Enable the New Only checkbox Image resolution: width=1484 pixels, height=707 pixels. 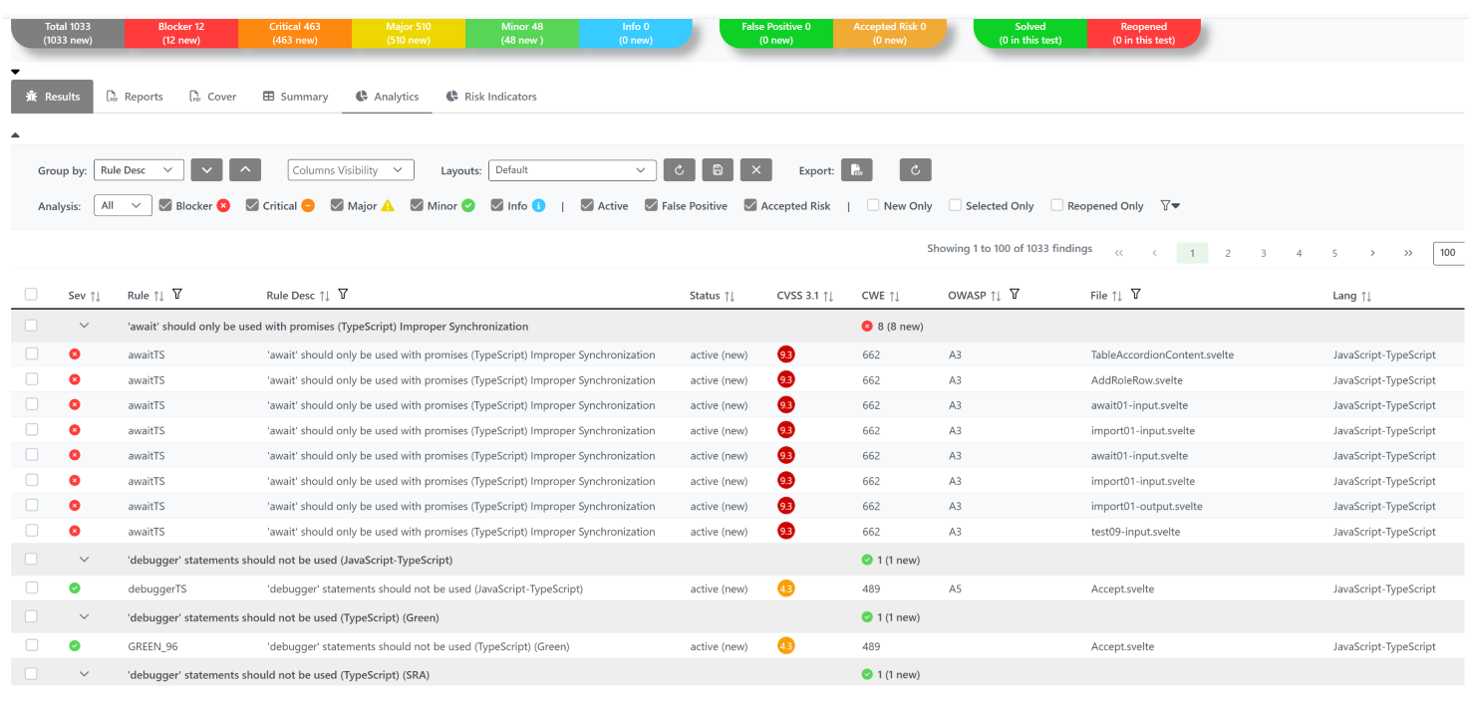point(873,206)
